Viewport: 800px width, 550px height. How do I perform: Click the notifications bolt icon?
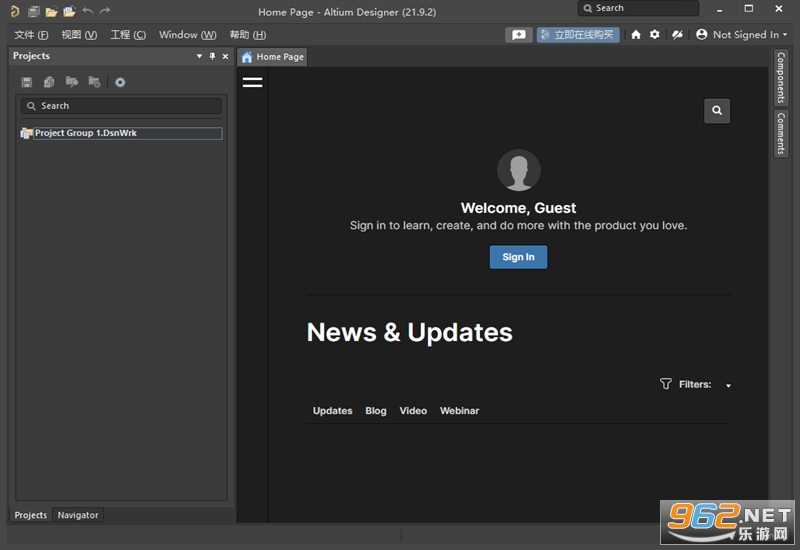coord(677,35)
